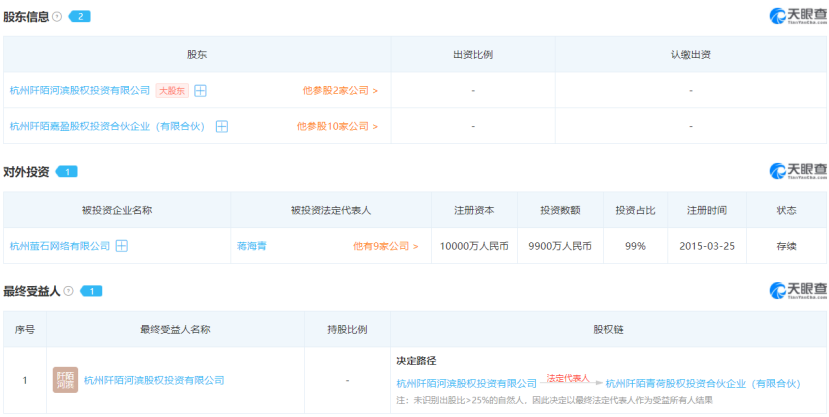Click 9900万人民币 investment amount cell
The width and height of the screenshot is (829, 417).
coord(560,246)
